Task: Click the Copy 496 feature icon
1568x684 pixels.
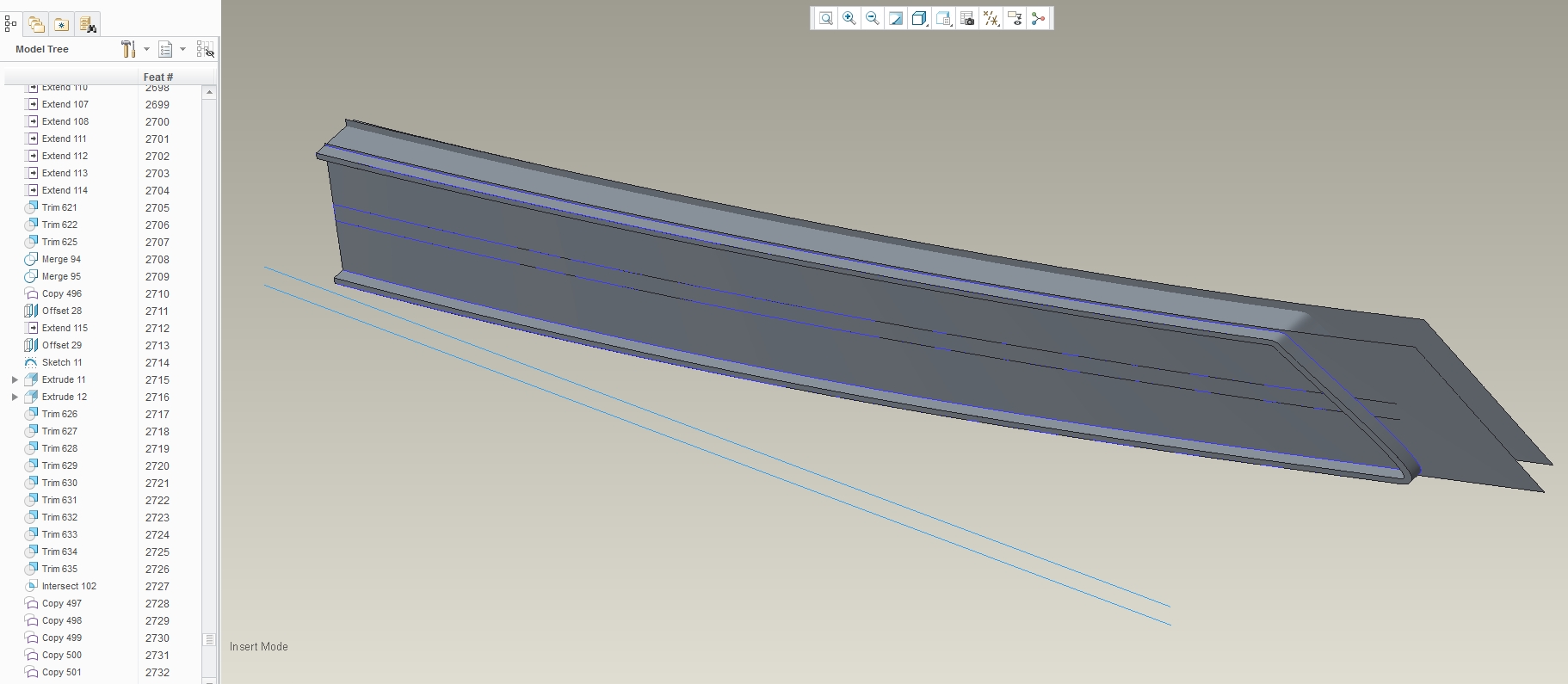Action: coord(32,293)
